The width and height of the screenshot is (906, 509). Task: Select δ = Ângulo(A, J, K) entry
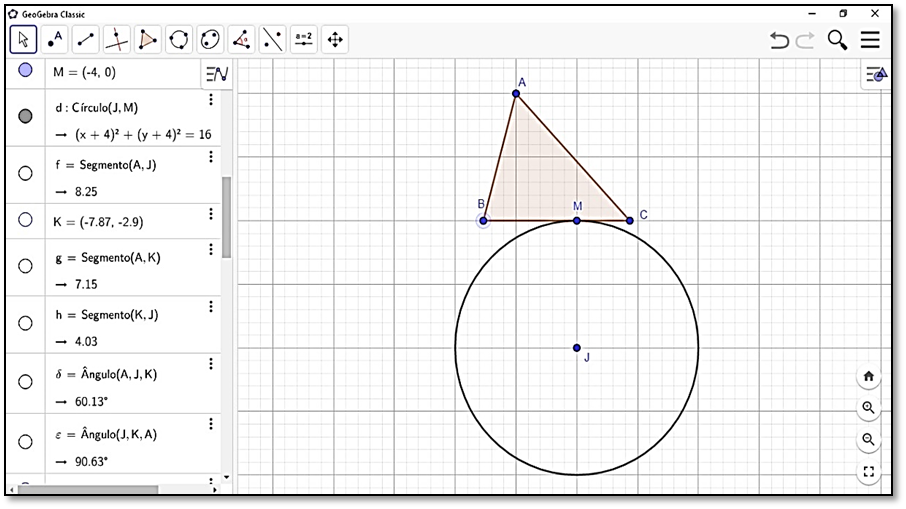[106, 374]
